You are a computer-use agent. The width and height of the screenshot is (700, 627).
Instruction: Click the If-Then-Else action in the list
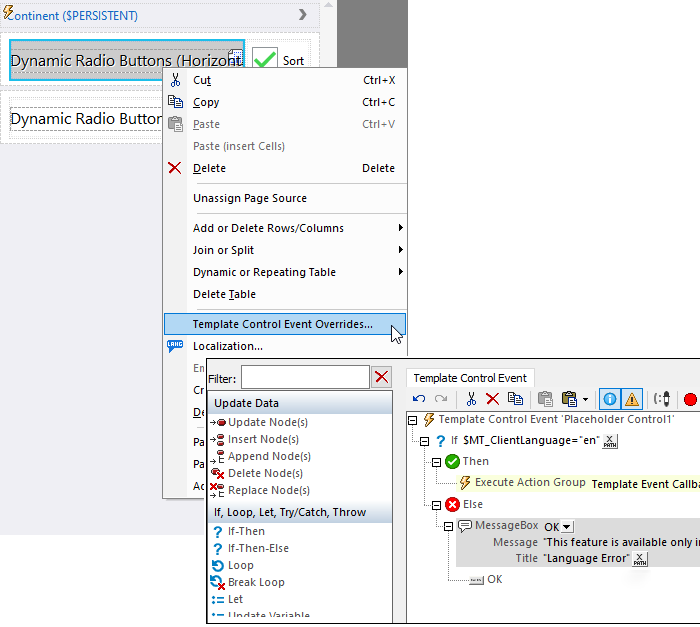pos(260,548)
